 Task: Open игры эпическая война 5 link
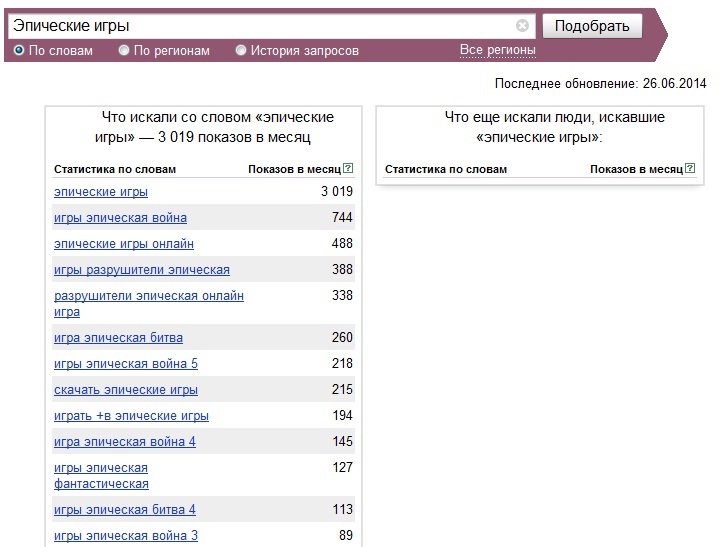click(x=126, y=364)
